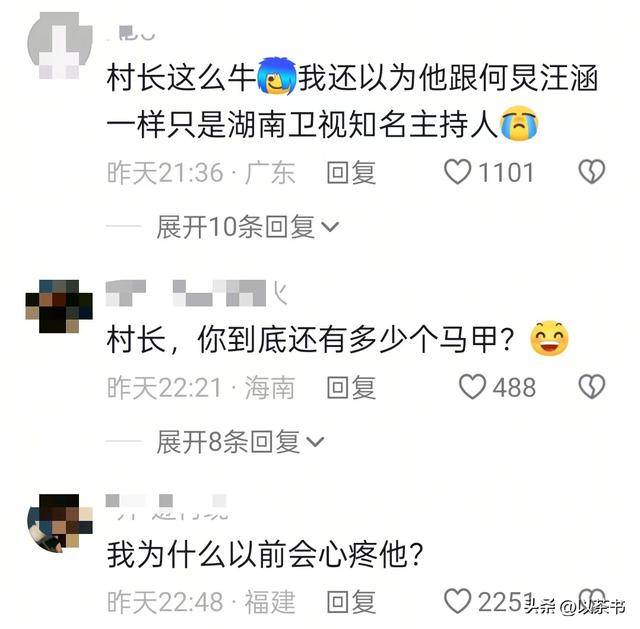Tap the grinning emoji after 马甲
This screenshot has width=640, height=629.
549,338
